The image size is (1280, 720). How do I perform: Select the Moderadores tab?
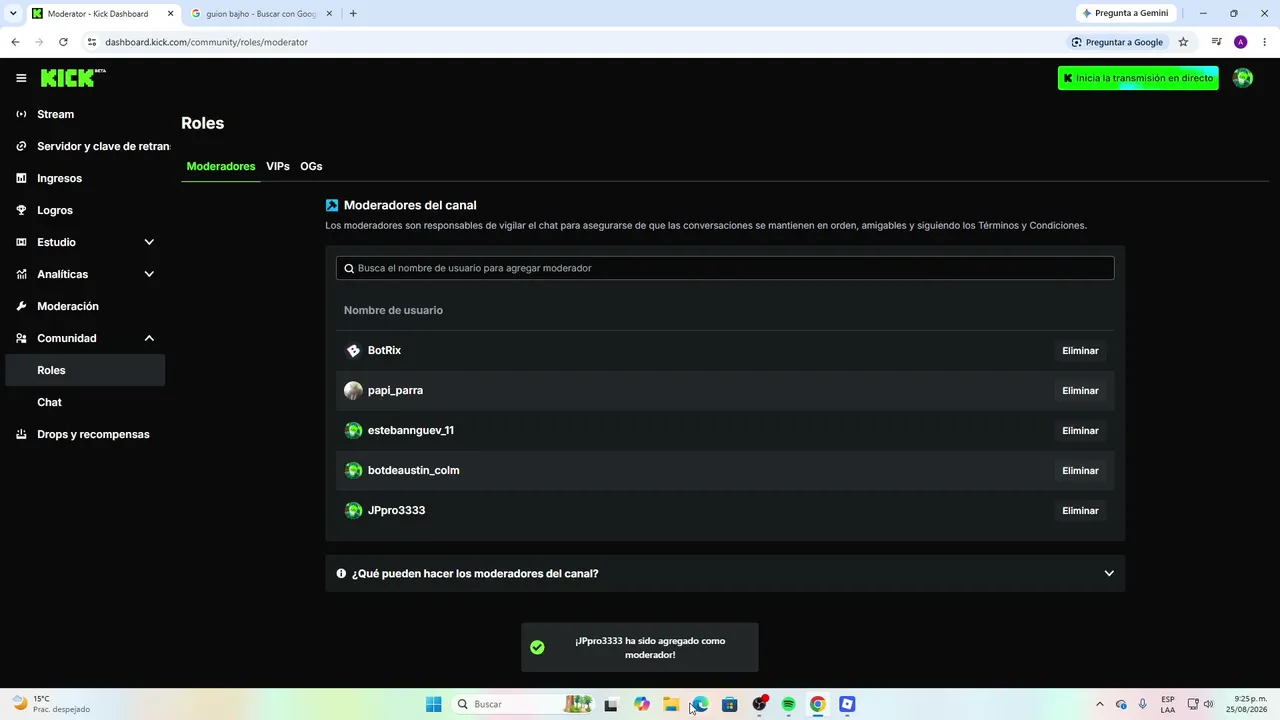pyautogui.click(x=221, y=166)
